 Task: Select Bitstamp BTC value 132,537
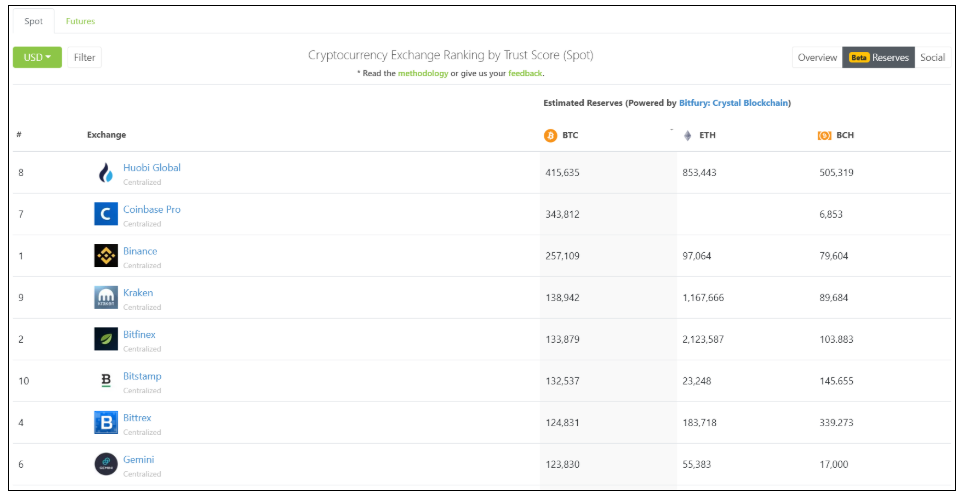tap(563, 381)
